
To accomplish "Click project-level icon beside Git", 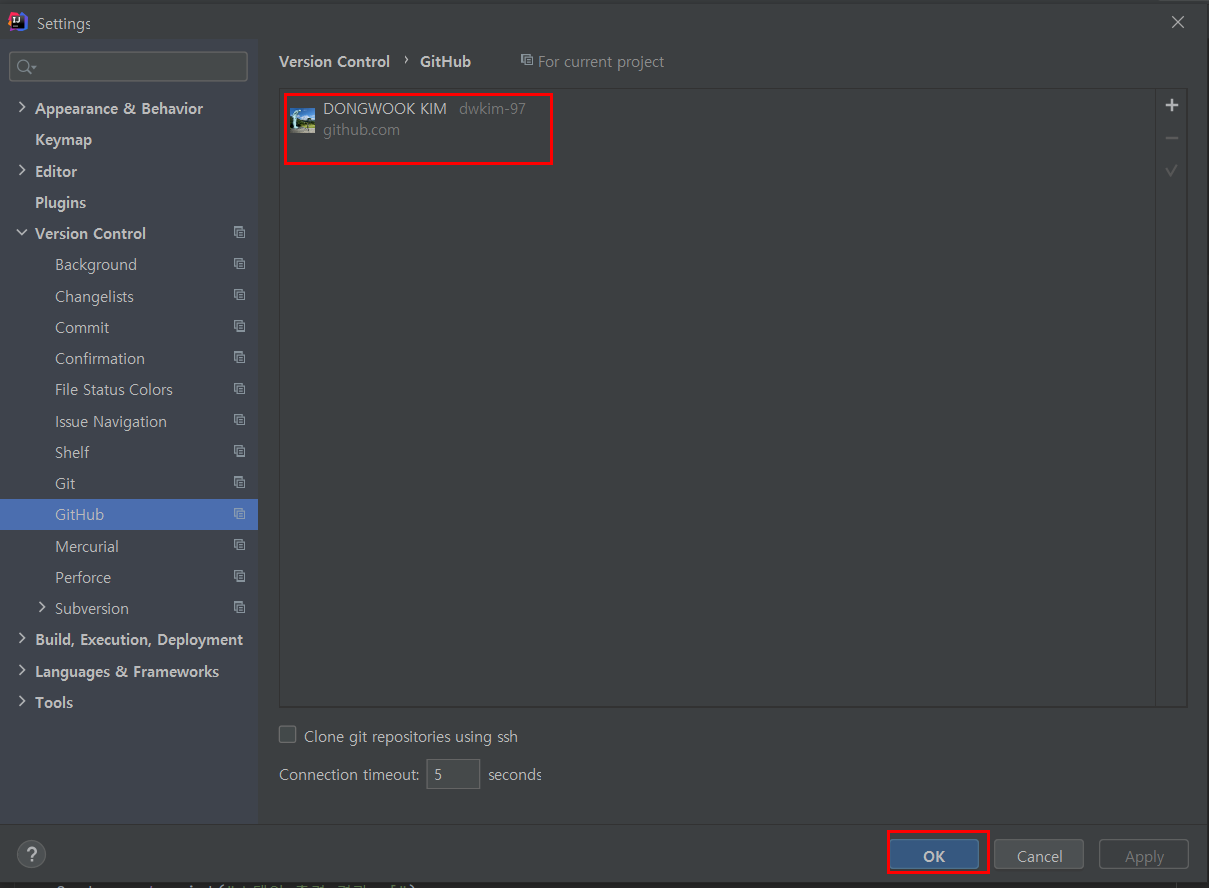I will (x=239, y=482).
